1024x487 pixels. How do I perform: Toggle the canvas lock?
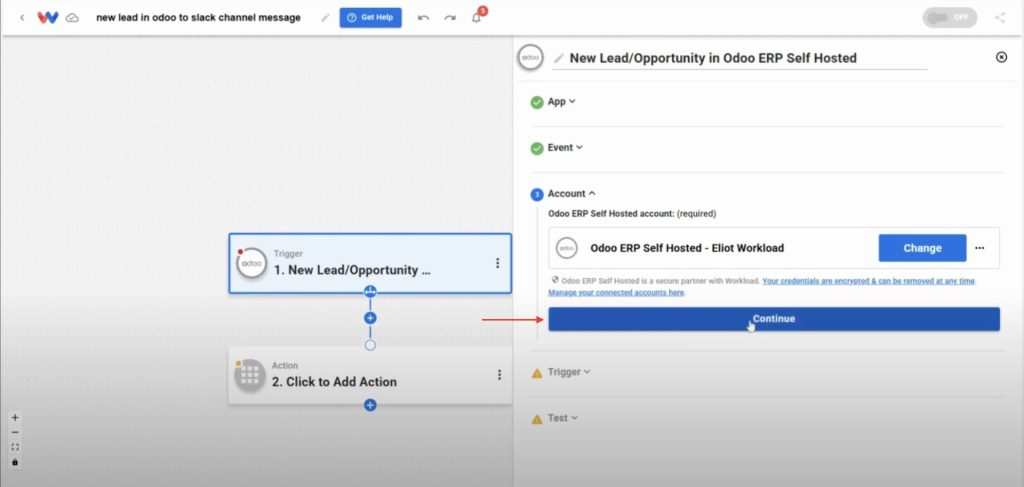pos(15,462)
